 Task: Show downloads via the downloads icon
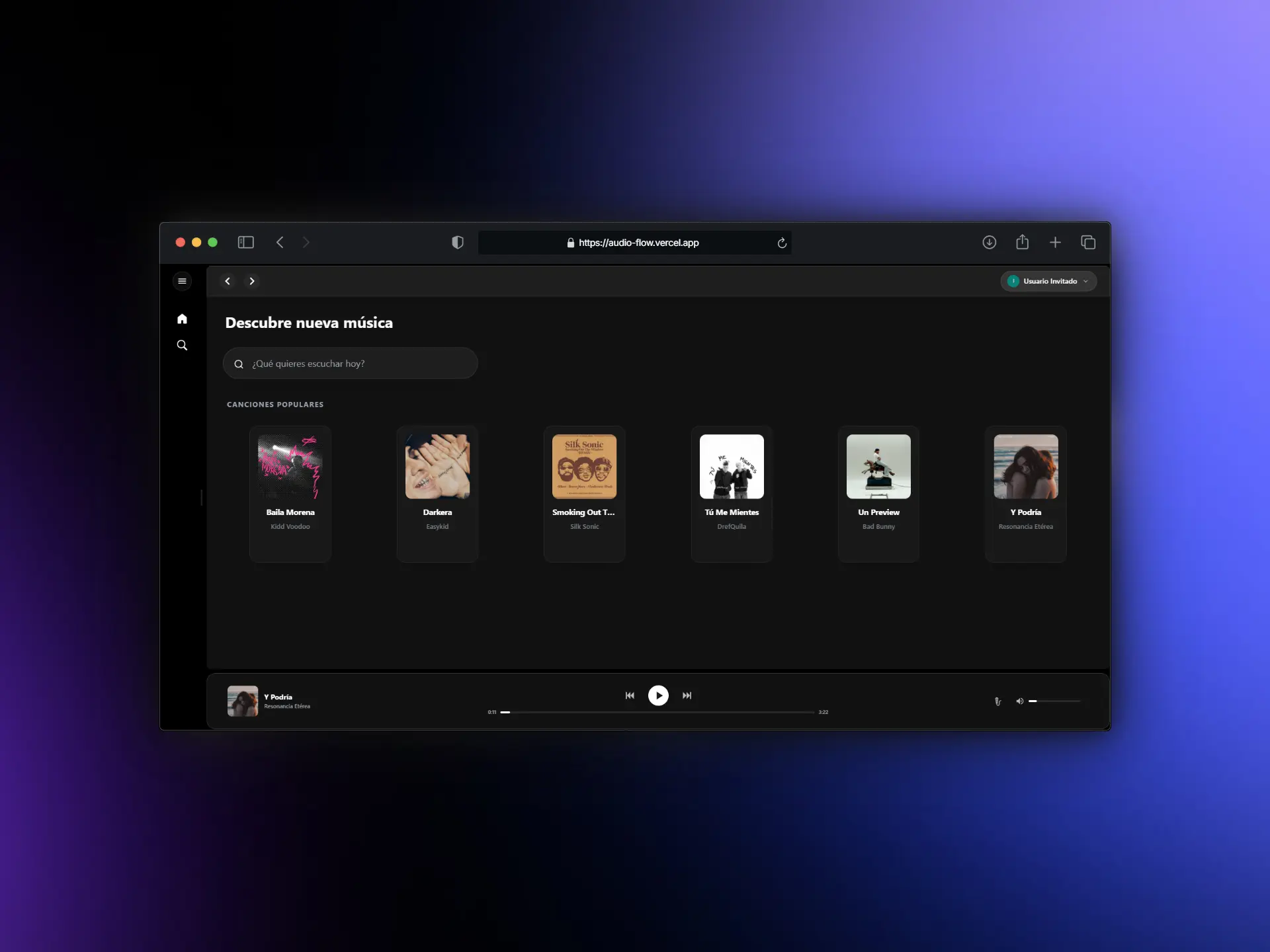(989, 242)
